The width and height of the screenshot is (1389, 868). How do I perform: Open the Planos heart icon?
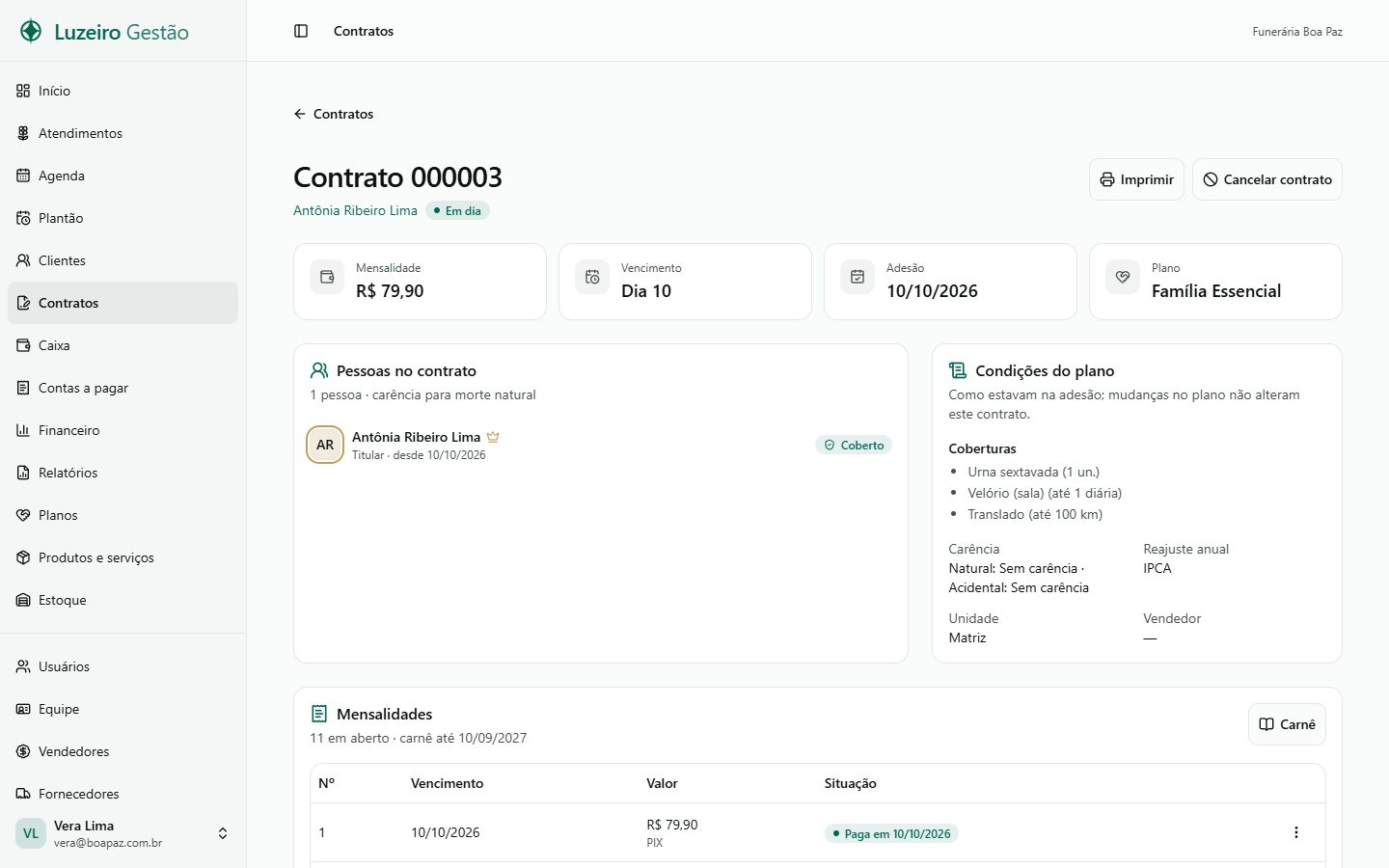coord(23,515)
